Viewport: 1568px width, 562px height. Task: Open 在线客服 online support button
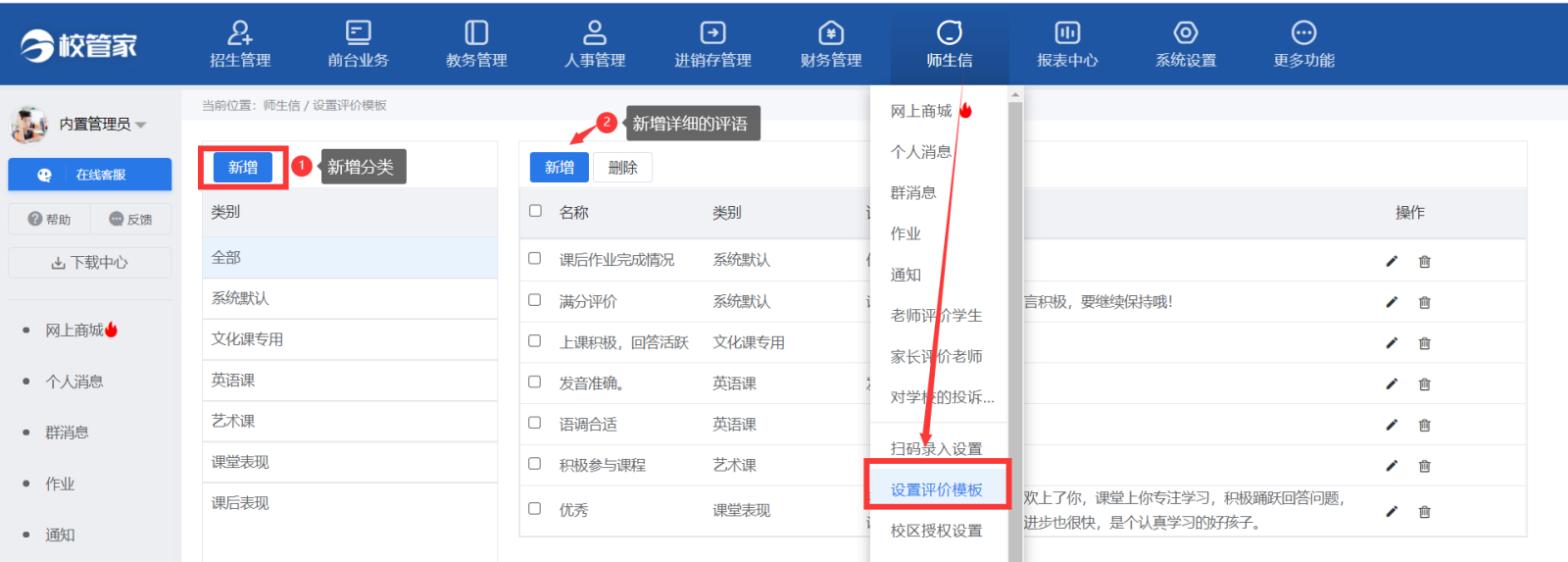click(90, 175)
